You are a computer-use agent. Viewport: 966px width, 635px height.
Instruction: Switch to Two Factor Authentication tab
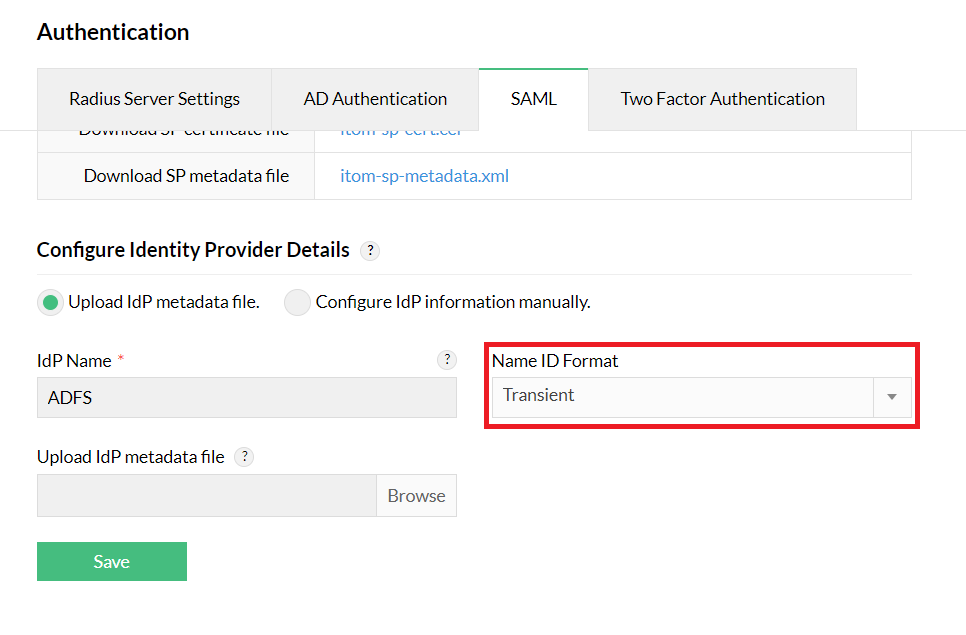tap(722, 99)
